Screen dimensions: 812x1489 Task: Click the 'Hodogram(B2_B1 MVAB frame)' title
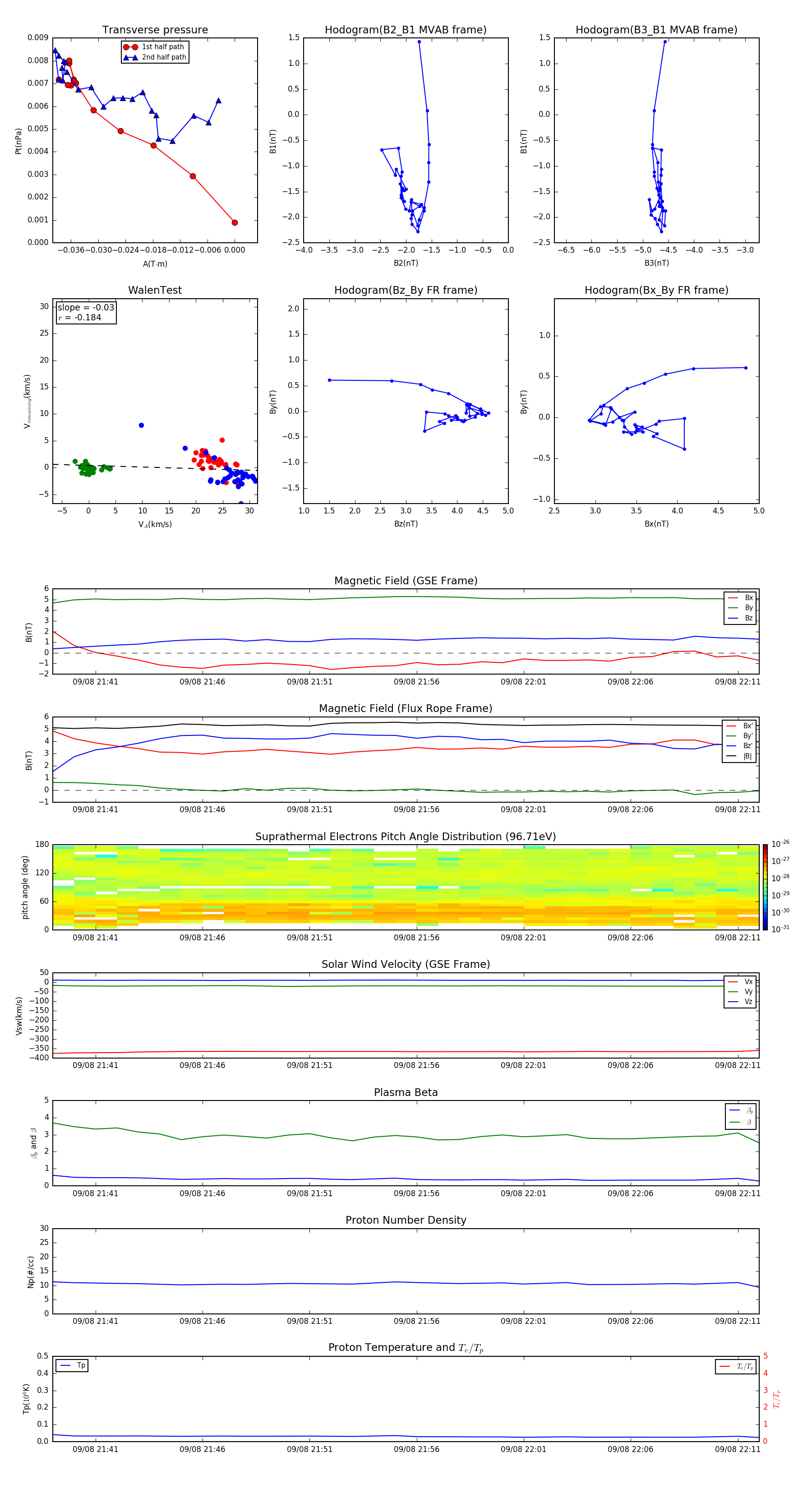pyautogui.click(x=406, y=30)
